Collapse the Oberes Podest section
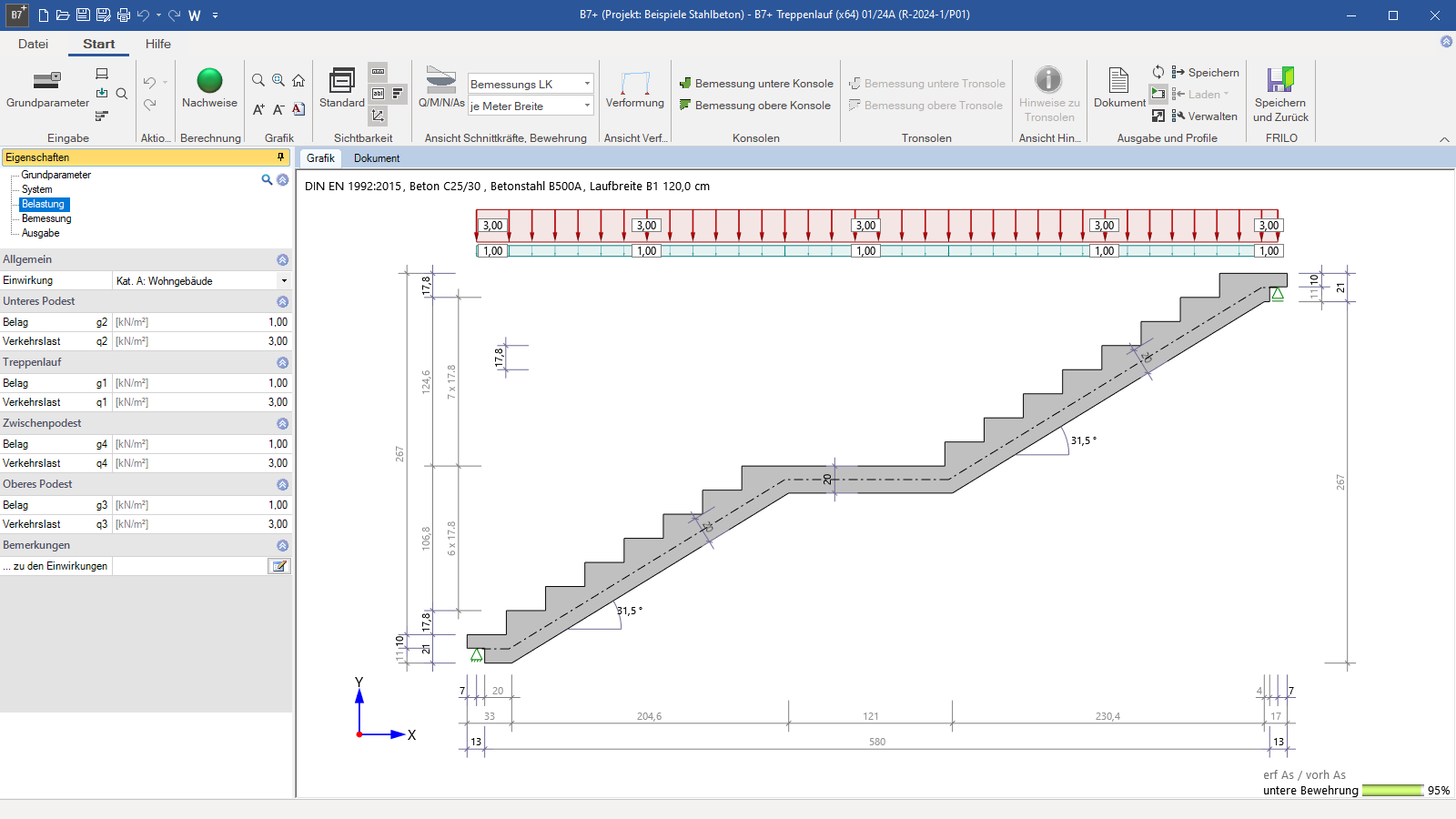Viewport: 1456px width, 819px height. [x=282, y=485]
